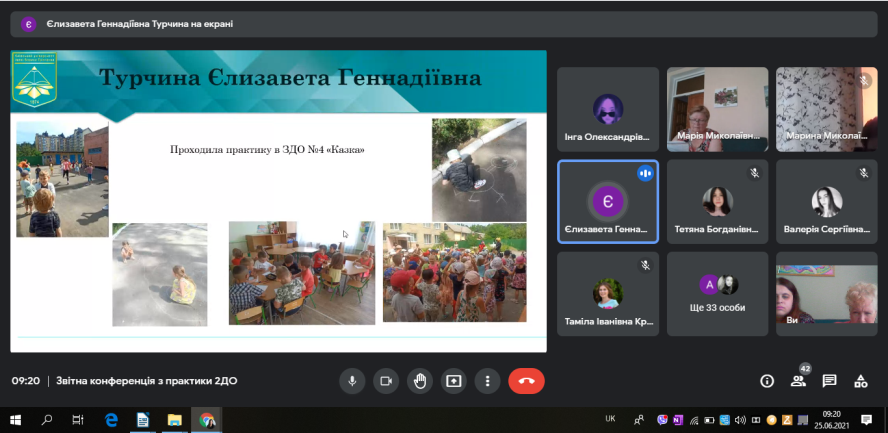Mute the microphone in the call bar

pos(352,381)
